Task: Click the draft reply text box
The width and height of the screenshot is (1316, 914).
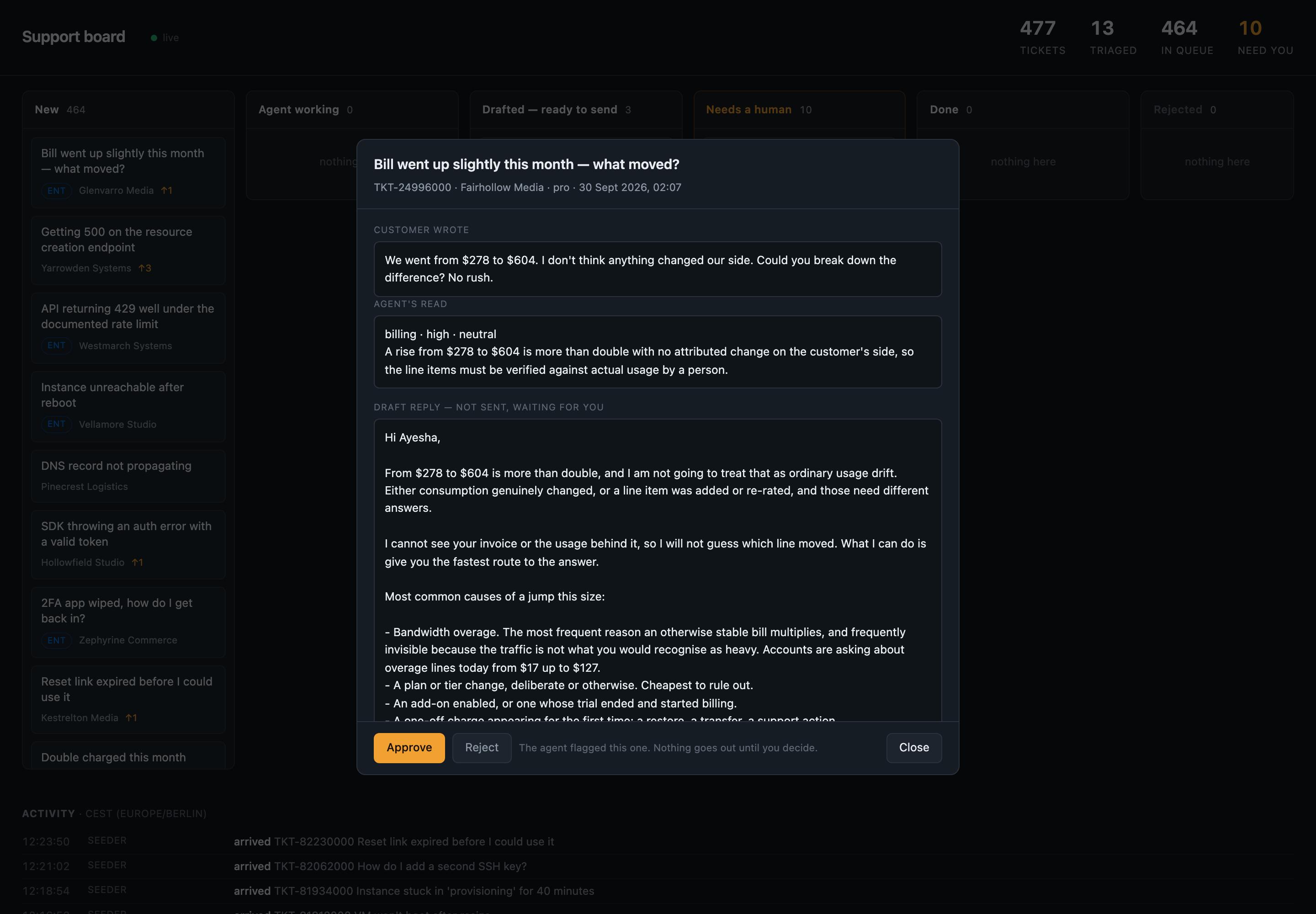Action: [658, 570]
